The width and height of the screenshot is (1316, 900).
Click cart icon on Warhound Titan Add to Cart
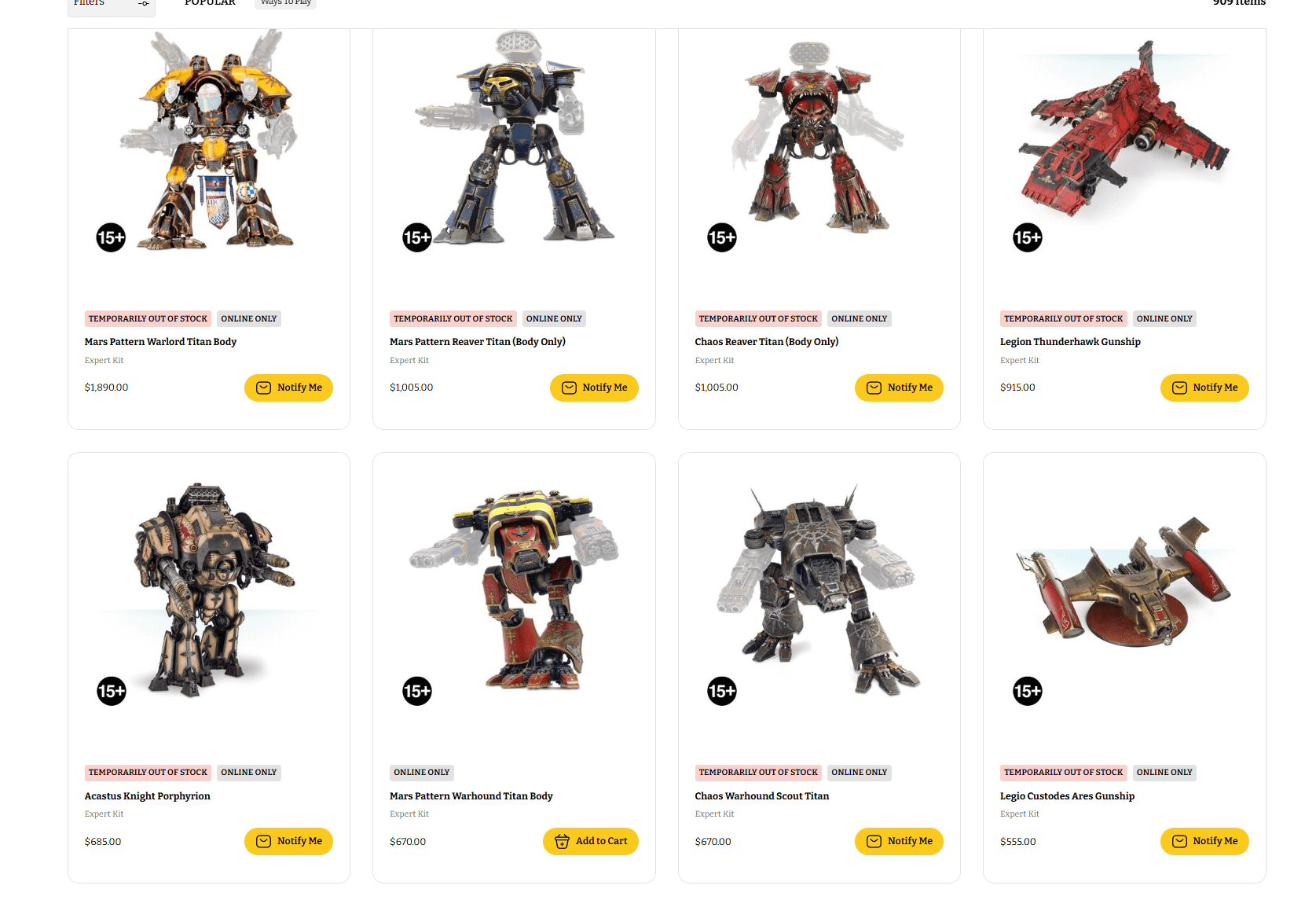562,841
